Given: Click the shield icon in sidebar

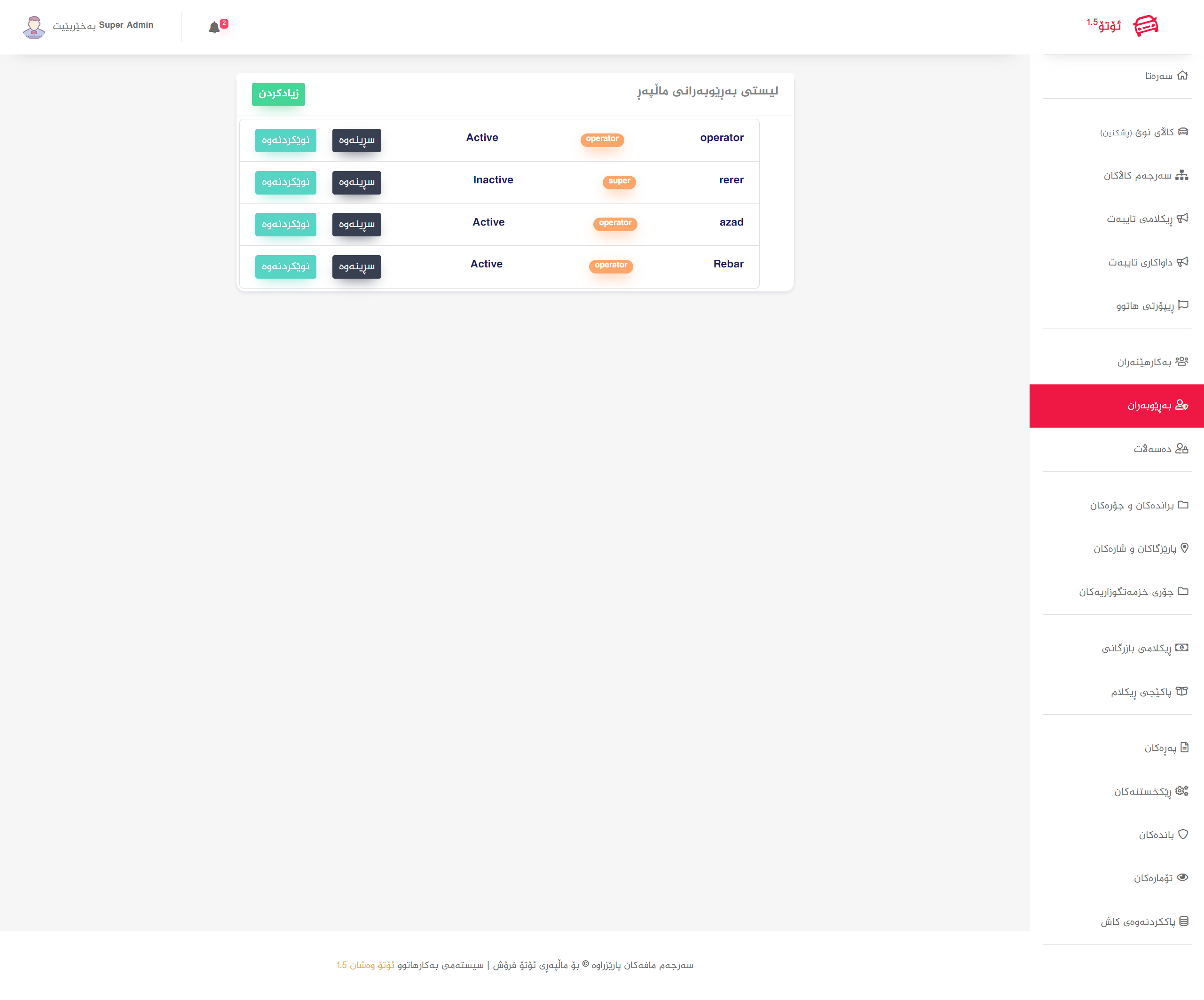Looking at the screenshot, I should [1183, 835].
